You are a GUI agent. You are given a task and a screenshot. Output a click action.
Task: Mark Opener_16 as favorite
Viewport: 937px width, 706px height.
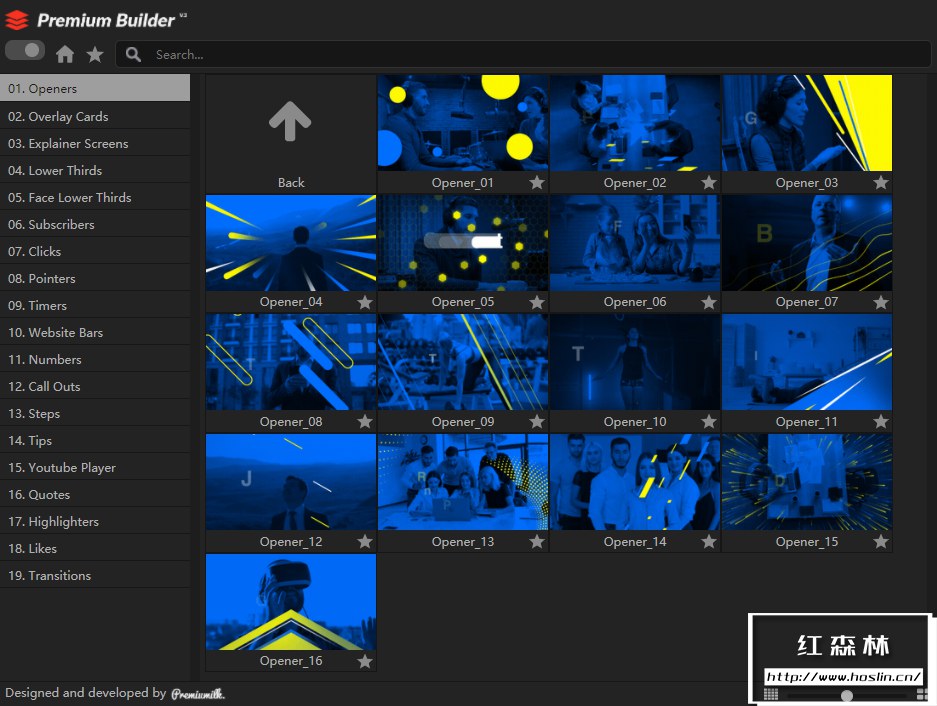coord(365,661)
